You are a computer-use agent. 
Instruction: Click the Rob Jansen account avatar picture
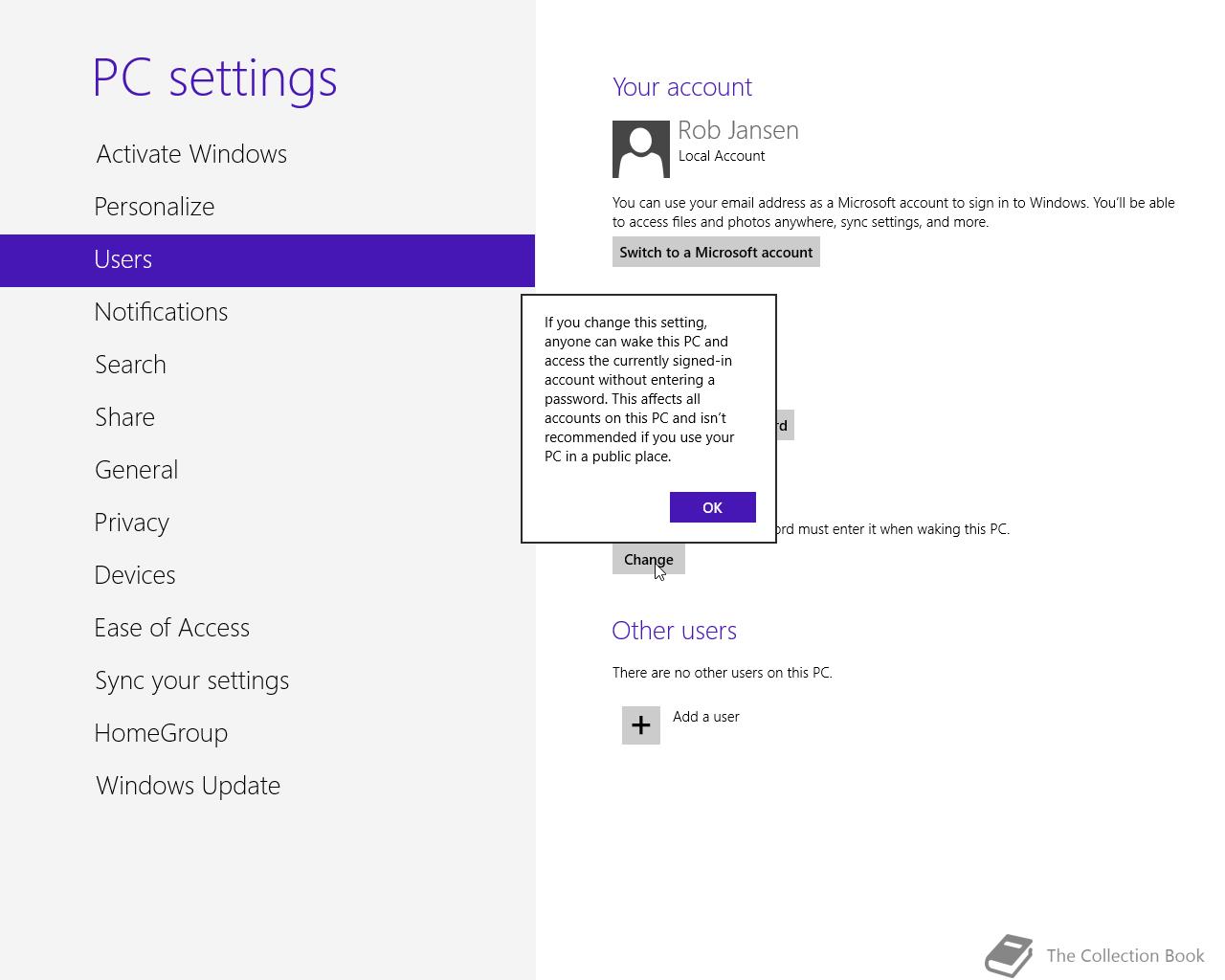tap(640, 149)
